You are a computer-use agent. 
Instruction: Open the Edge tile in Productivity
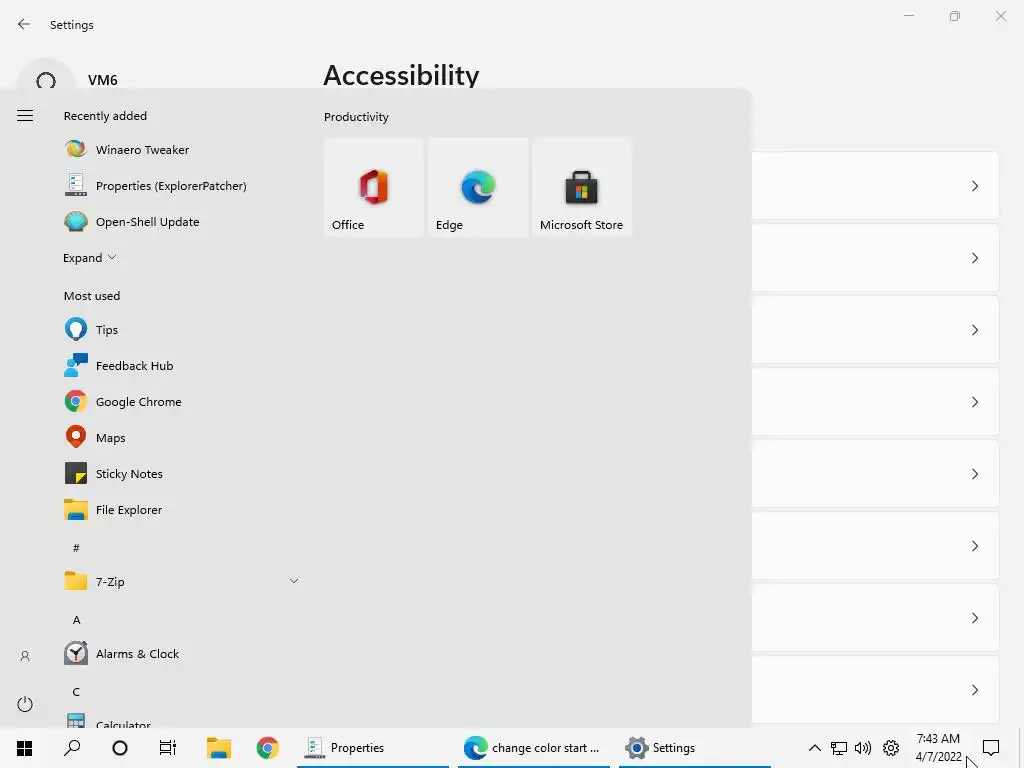pos(478,187)
